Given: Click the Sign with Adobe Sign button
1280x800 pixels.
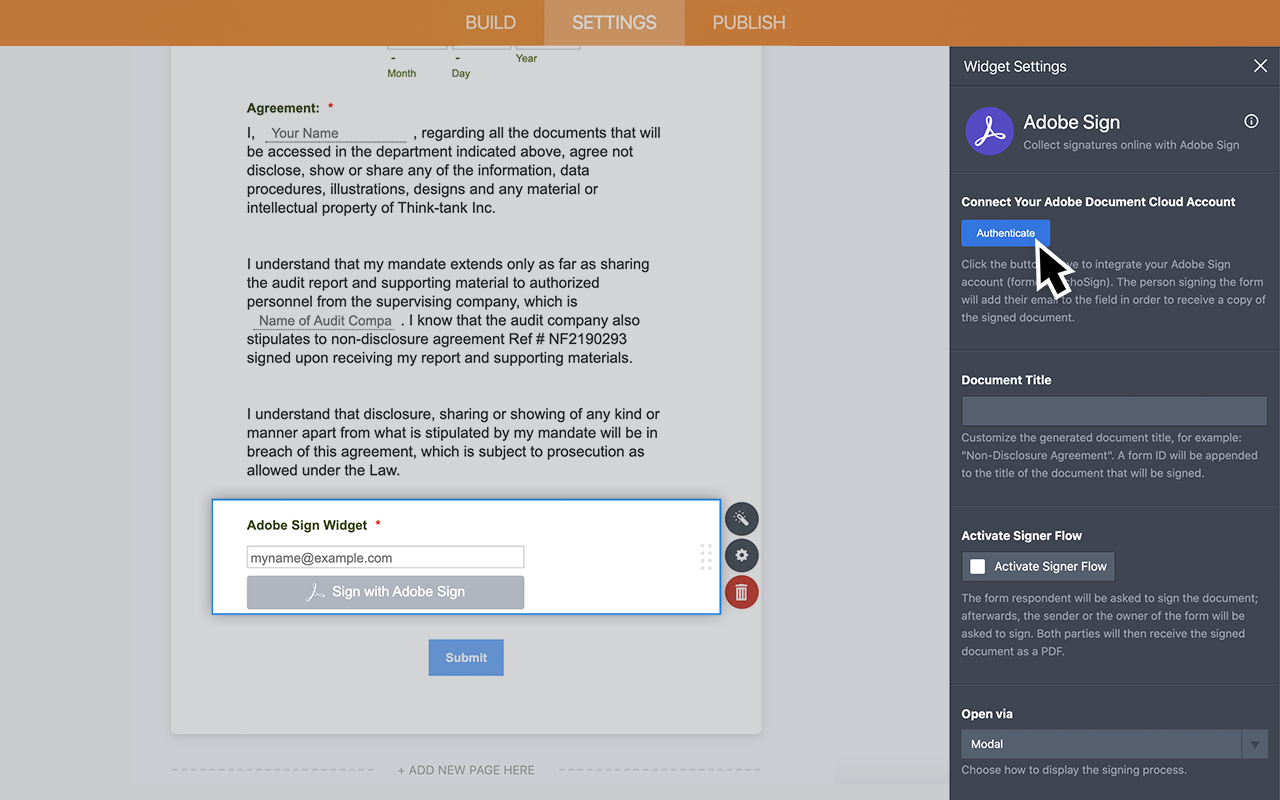Looking at the screenshot, I should coord(385,592).
